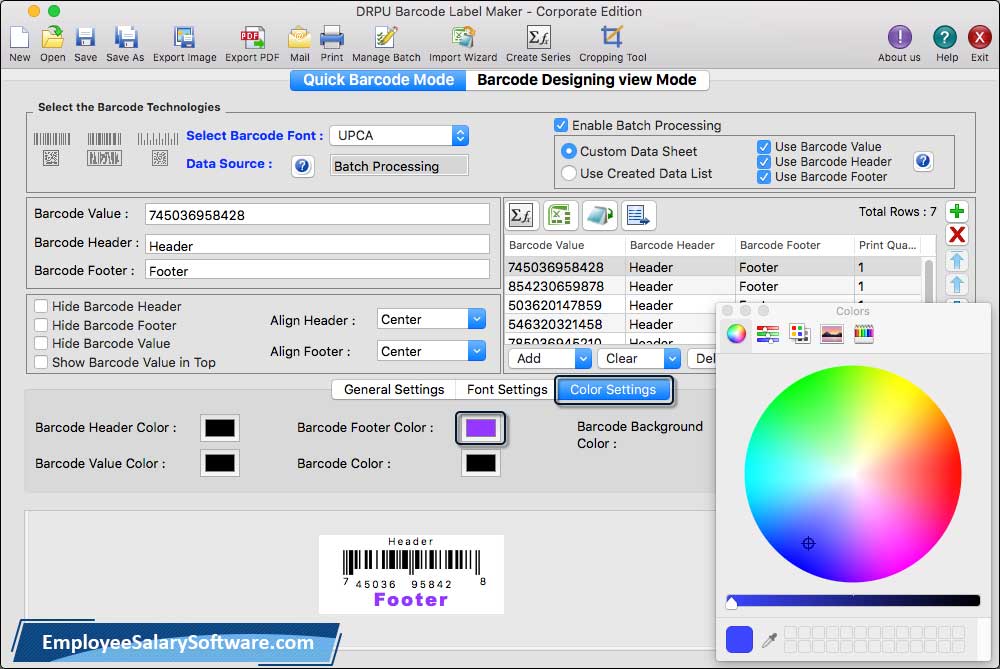
Task: Click the purple Barcode Footer Color swatch
Action: pyautogui.click(x=480, y=427)
